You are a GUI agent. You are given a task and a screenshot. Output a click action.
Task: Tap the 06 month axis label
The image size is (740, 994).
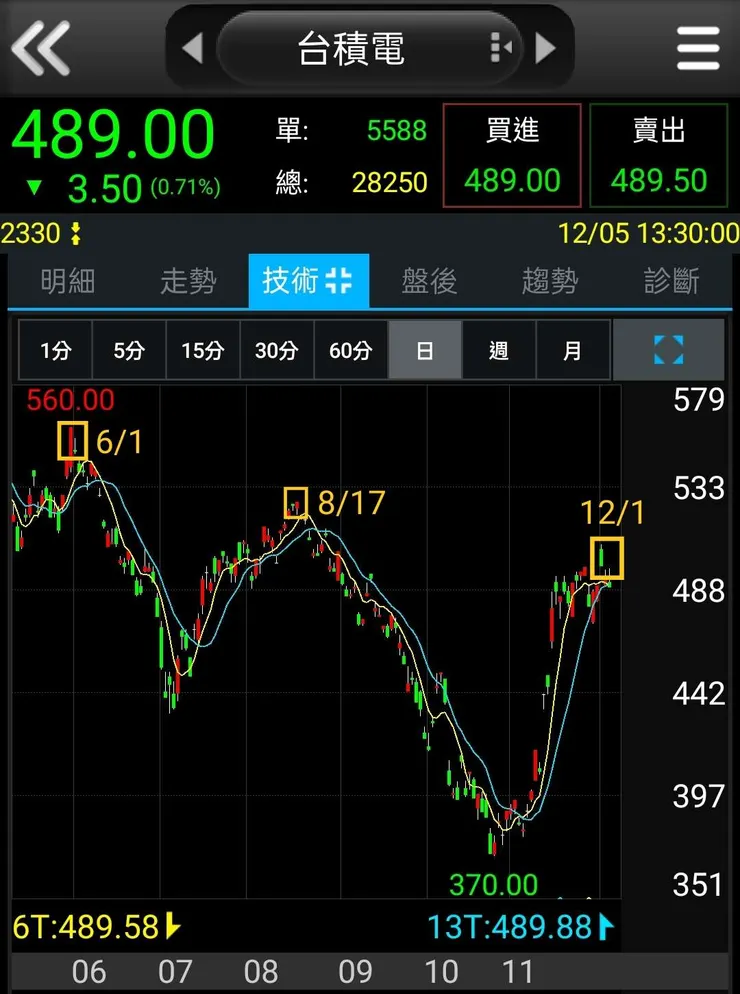[89, 972]
